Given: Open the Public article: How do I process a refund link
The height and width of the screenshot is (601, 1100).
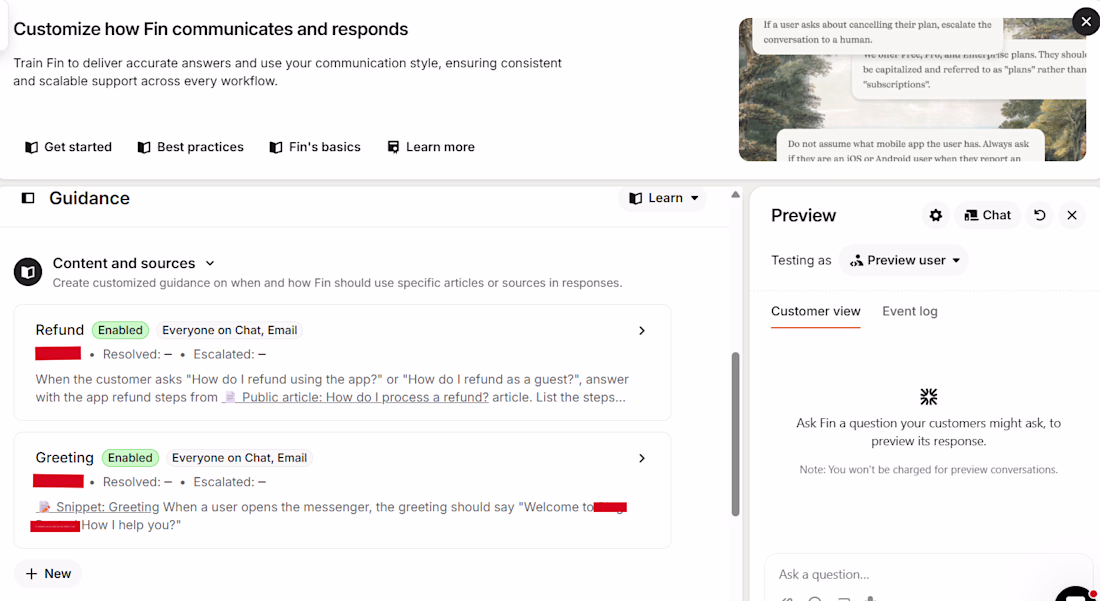Looking at the screenshot, I should (x=365, y=398).
